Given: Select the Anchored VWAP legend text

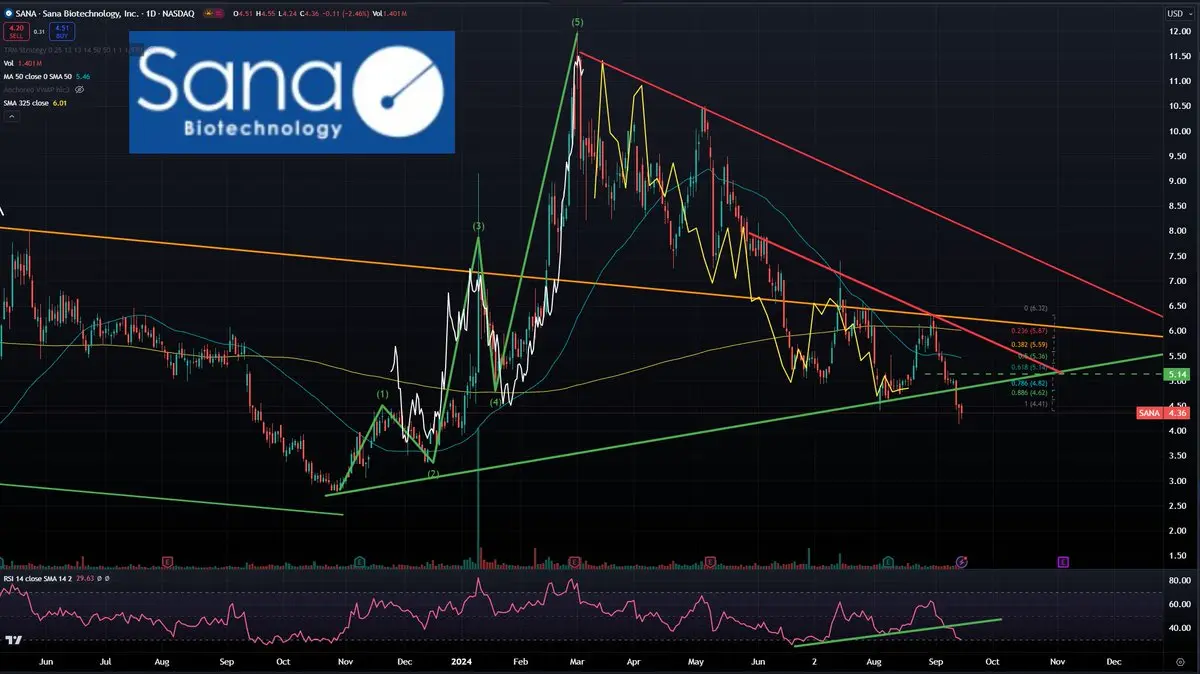Looking at the screenshot, I should pos(37,90).
